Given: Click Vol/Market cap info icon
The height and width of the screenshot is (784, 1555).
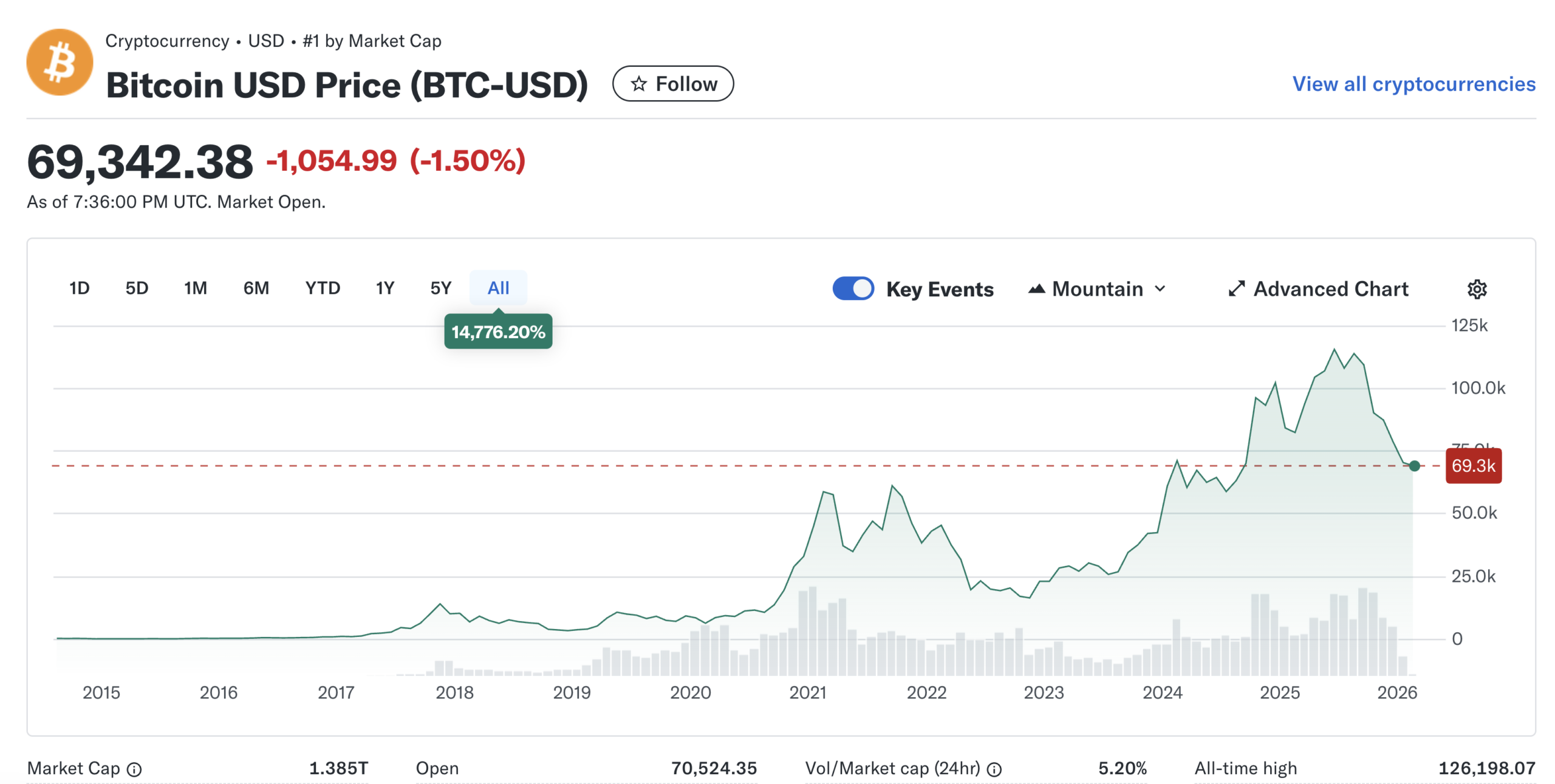Looking at the screenshot, I should pyautogui.click(x=994, y=769).
